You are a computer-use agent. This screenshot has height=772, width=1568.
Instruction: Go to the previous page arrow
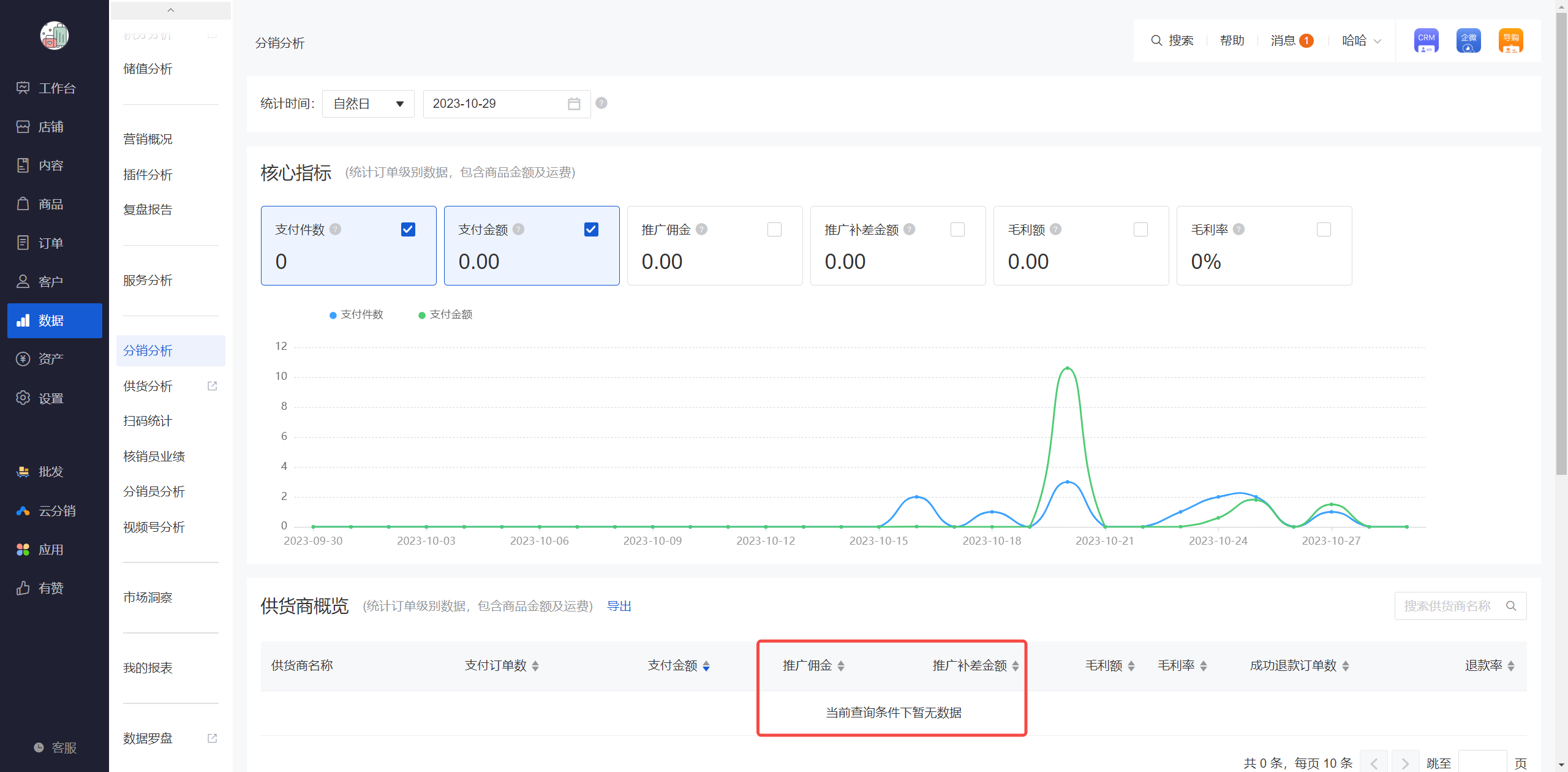1374,763
